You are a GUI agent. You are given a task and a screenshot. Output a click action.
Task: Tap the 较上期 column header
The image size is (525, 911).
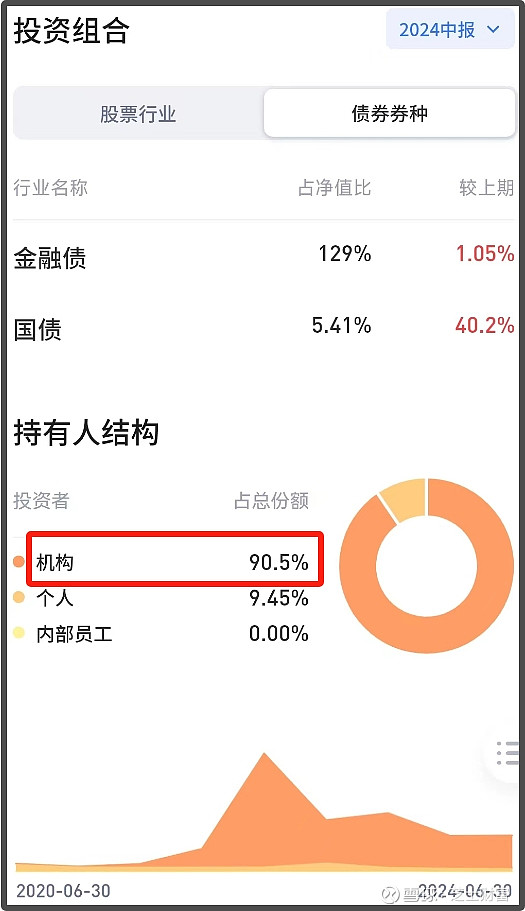[x=487, y=188]
